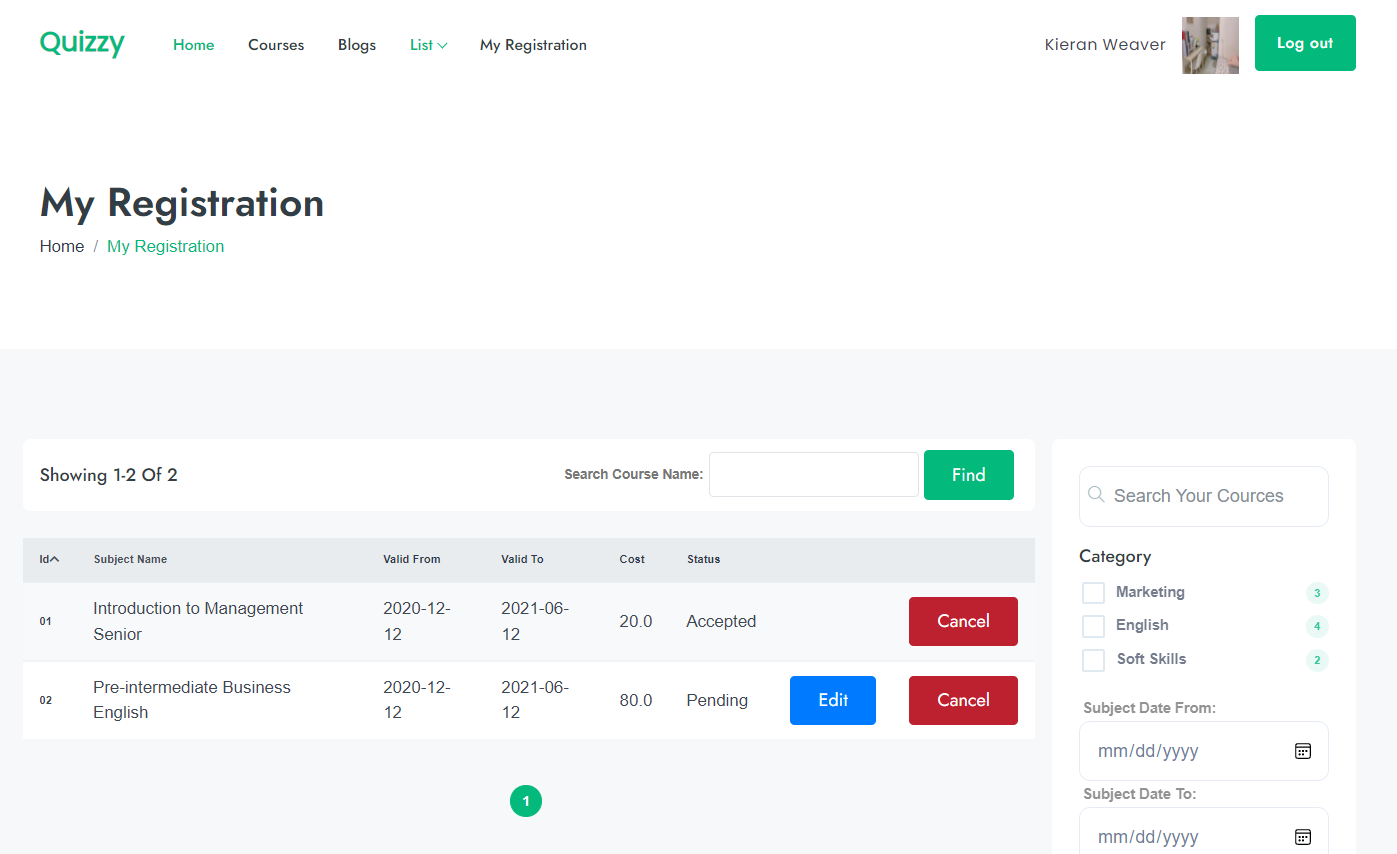
Task: Click the Soft Skills count badge
Action: 1317,660
